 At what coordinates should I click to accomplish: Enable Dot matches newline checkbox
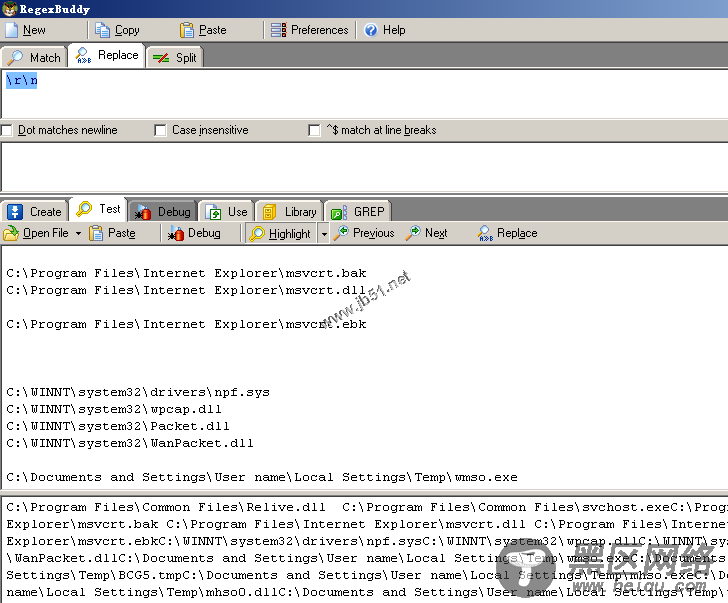(x=6, y=130)
